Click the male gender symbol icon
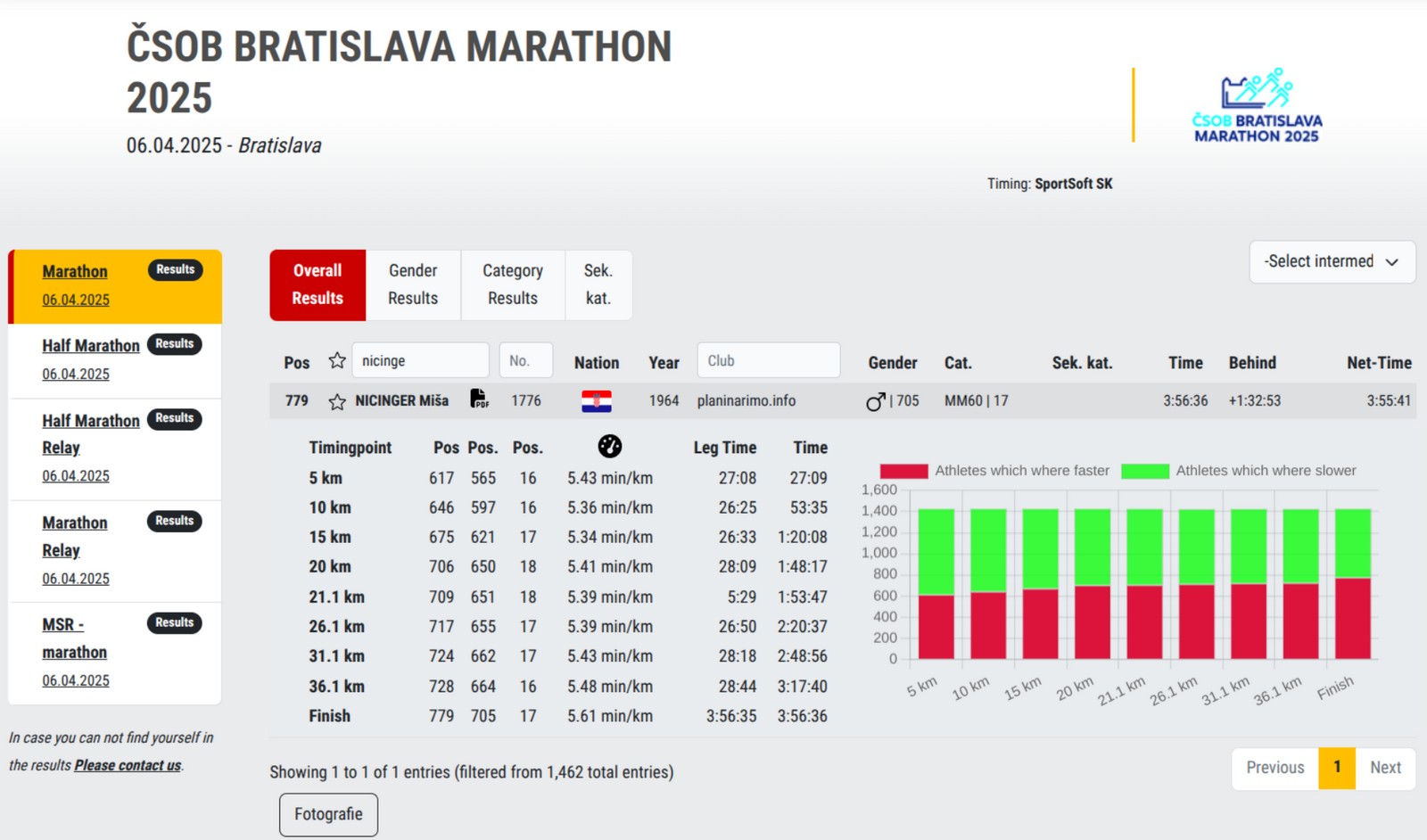Screen dimensions: 1427x840 876,401
